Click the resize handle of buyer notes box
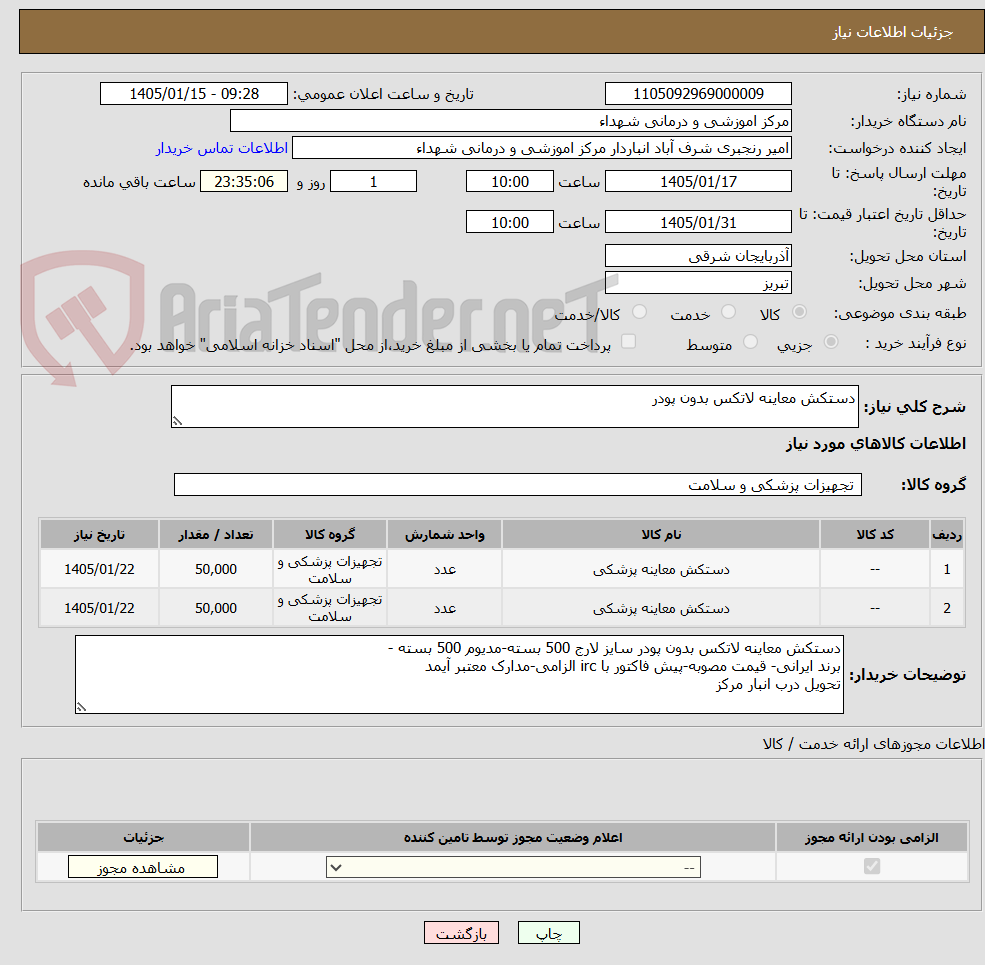This screenshot has height=965, width=985. pos(81,707)
